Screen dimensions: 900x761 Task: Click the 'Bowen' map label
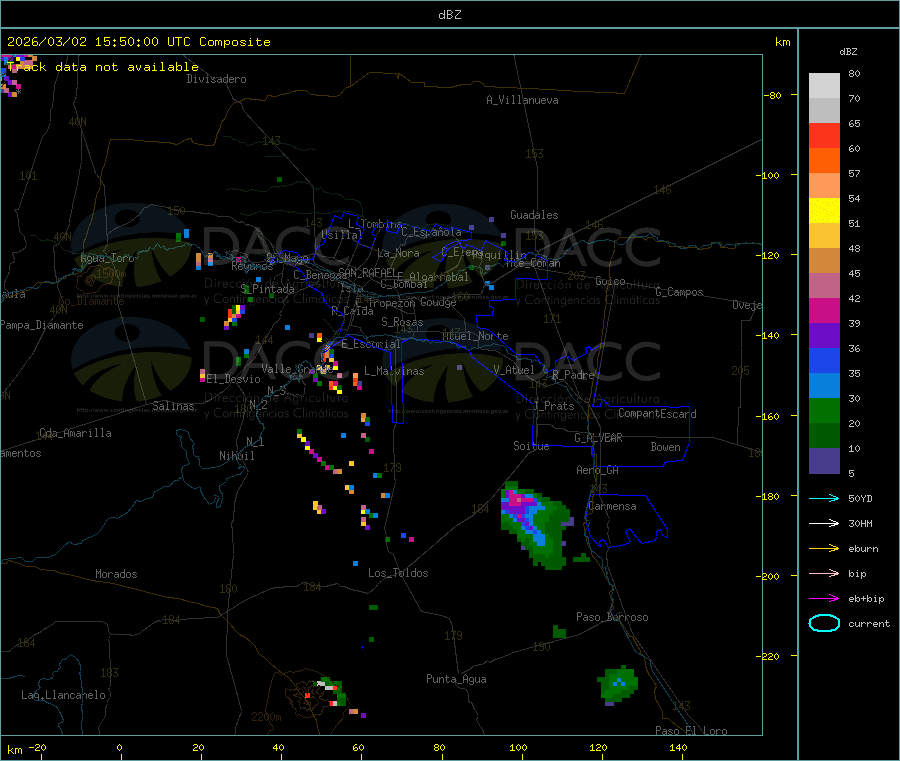pos(665,447)
